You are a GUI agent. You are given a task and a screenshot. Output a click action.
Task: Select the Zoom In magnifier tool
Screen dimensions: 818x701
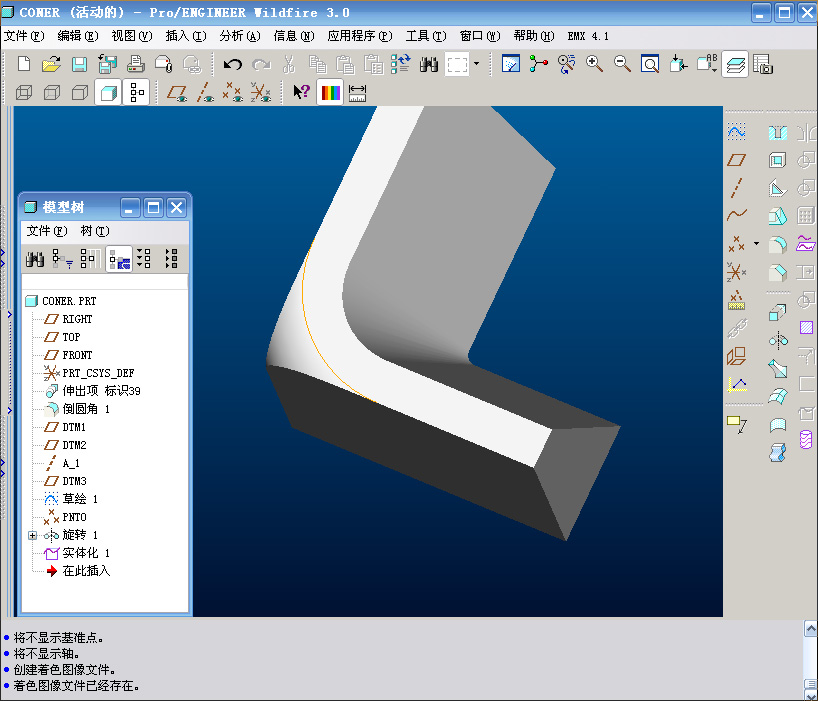coord(594,64)
